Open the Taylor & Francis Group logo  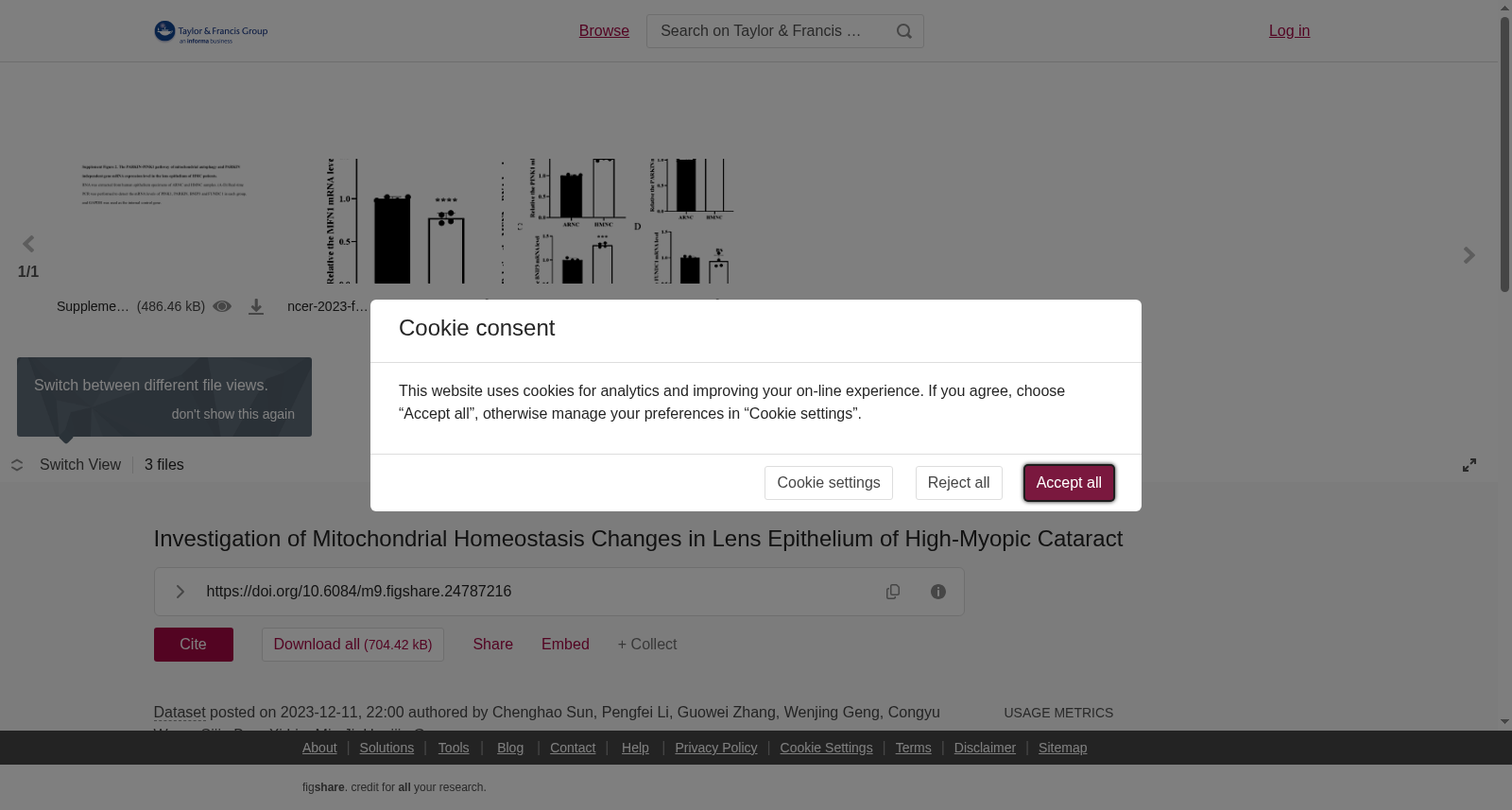point(211,32)
